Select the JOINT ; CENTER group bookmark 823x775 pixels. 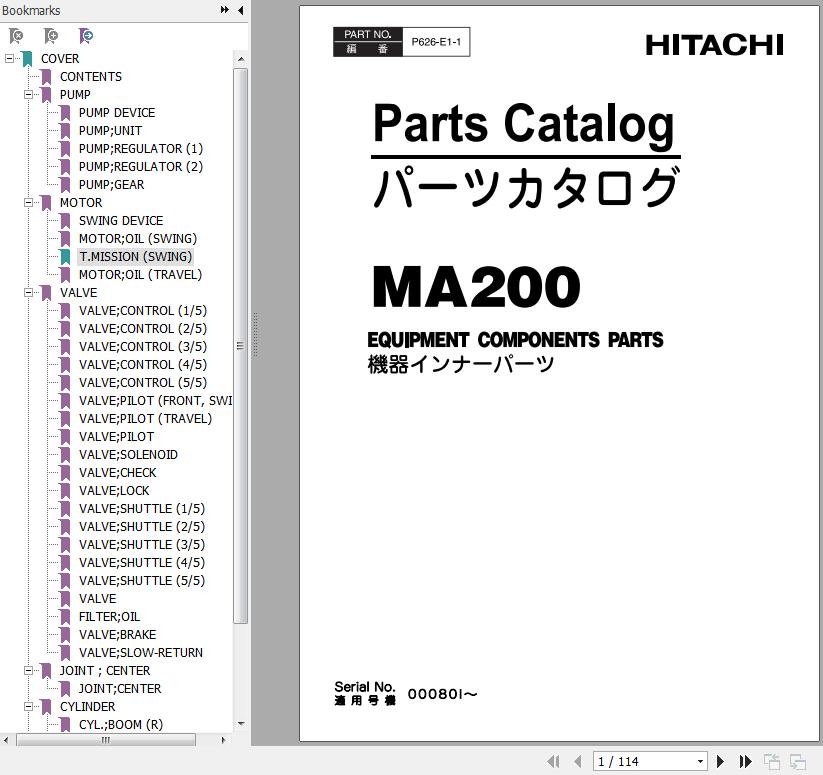click(105, 671)
